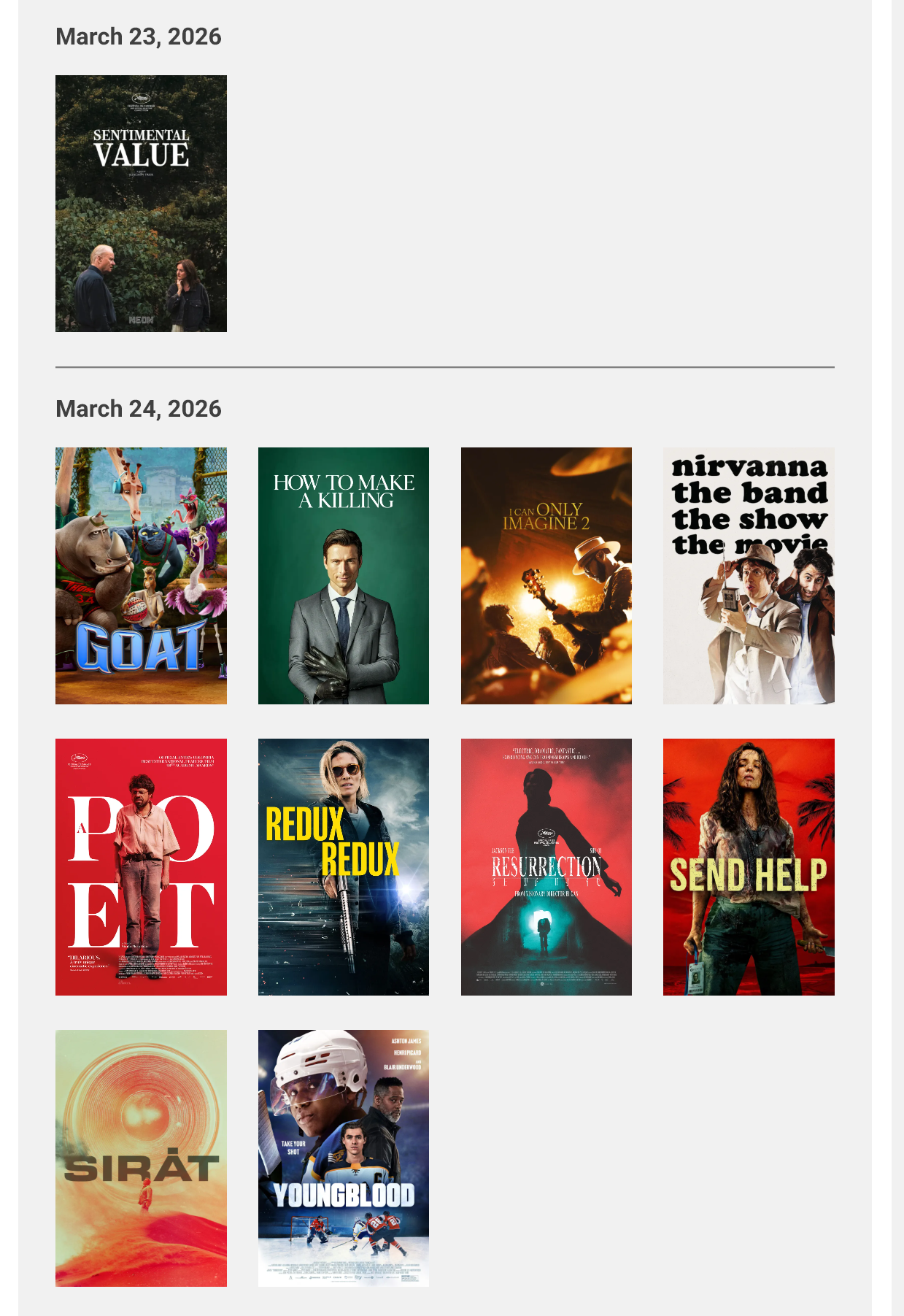Screen dimensions: 904x1316
Task: Open the Resurrection poster
Action: click(x=546, y=867)
